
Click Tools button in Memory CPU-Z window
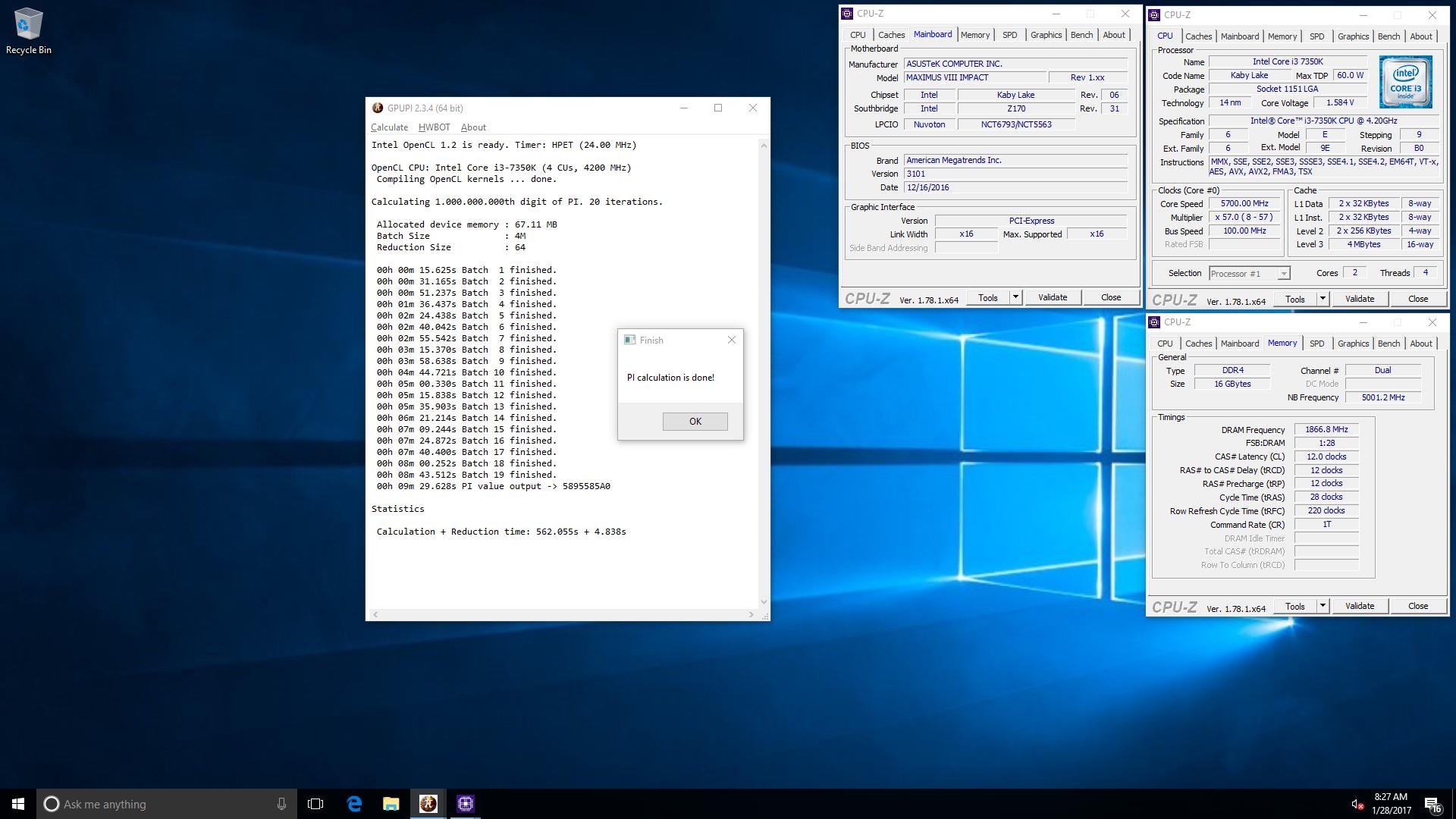coord(1294,606)
